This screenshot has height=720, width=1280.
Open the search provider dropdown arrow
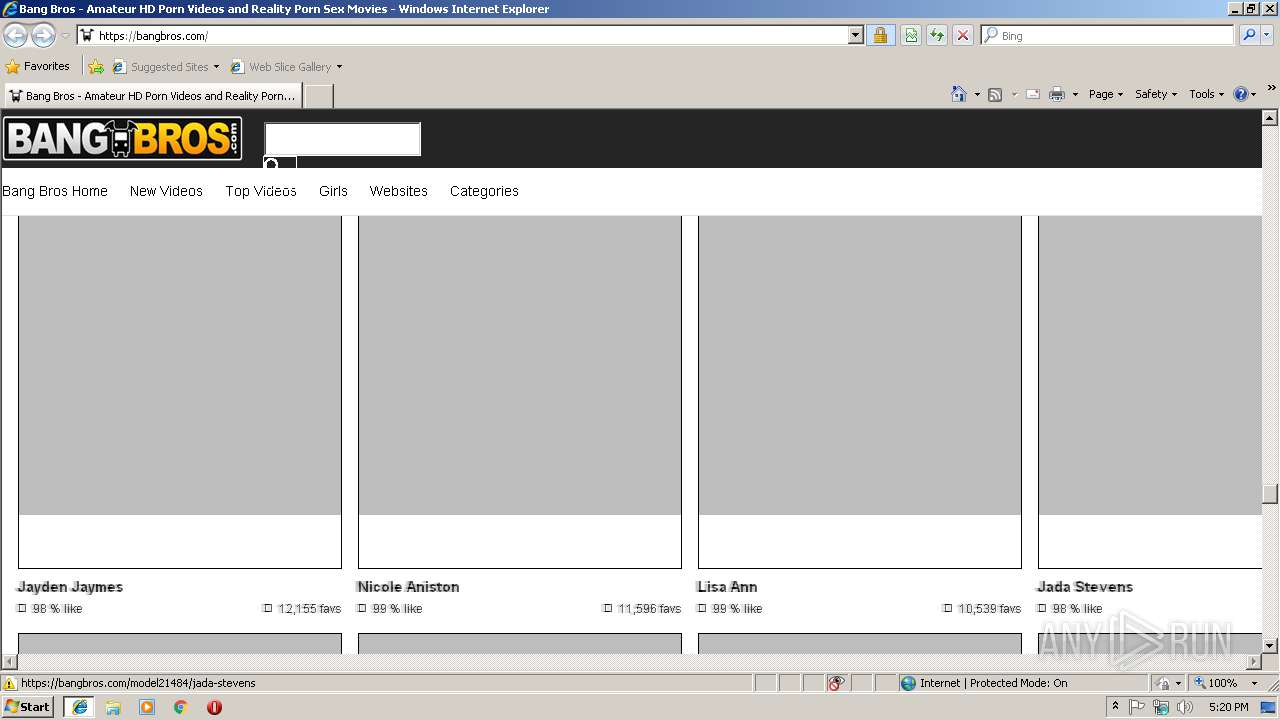click(x=1267, y=35)
